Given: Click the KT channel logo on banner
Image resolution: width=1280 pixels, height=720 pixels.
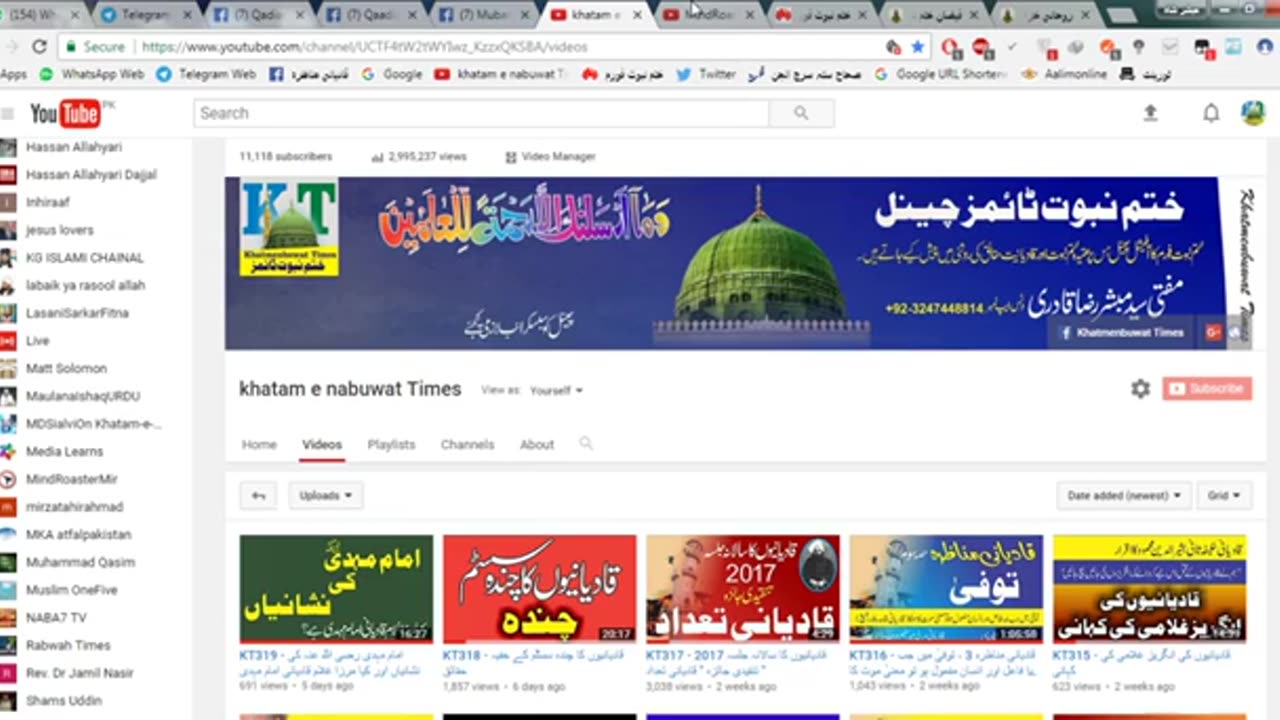Looking at the screenshot, I should [x=289, y=228].
